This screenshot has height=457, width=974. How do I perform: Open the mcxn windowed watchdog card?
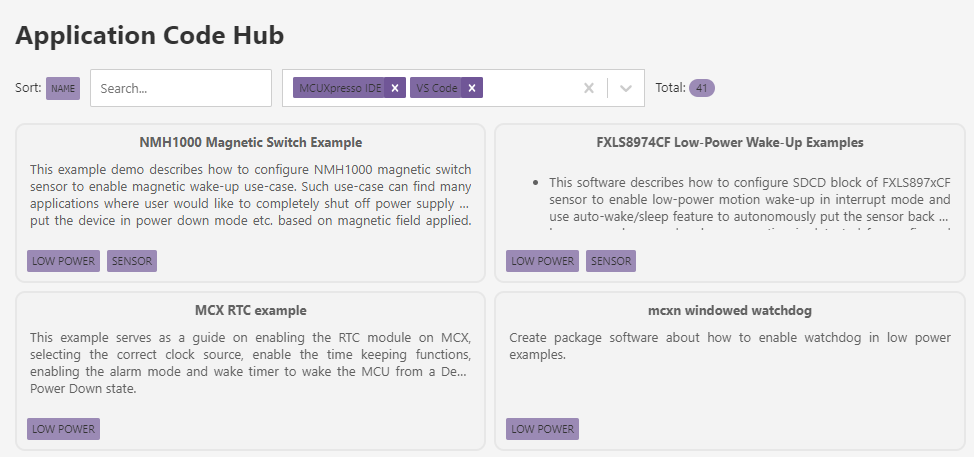[729, 310]
